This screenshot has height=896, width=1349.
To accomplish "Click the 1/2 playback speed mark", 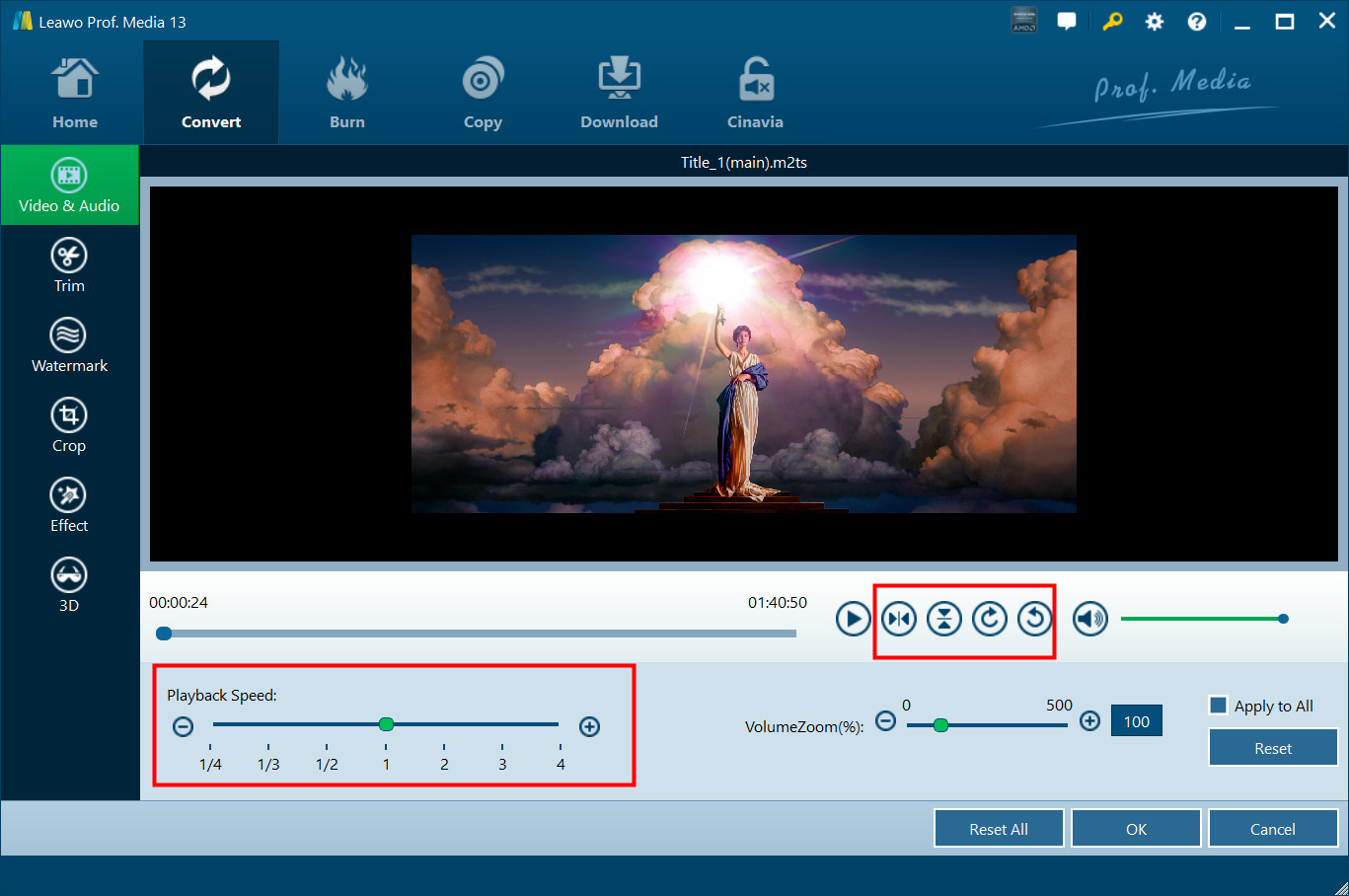I will click(x=327, y=764).
